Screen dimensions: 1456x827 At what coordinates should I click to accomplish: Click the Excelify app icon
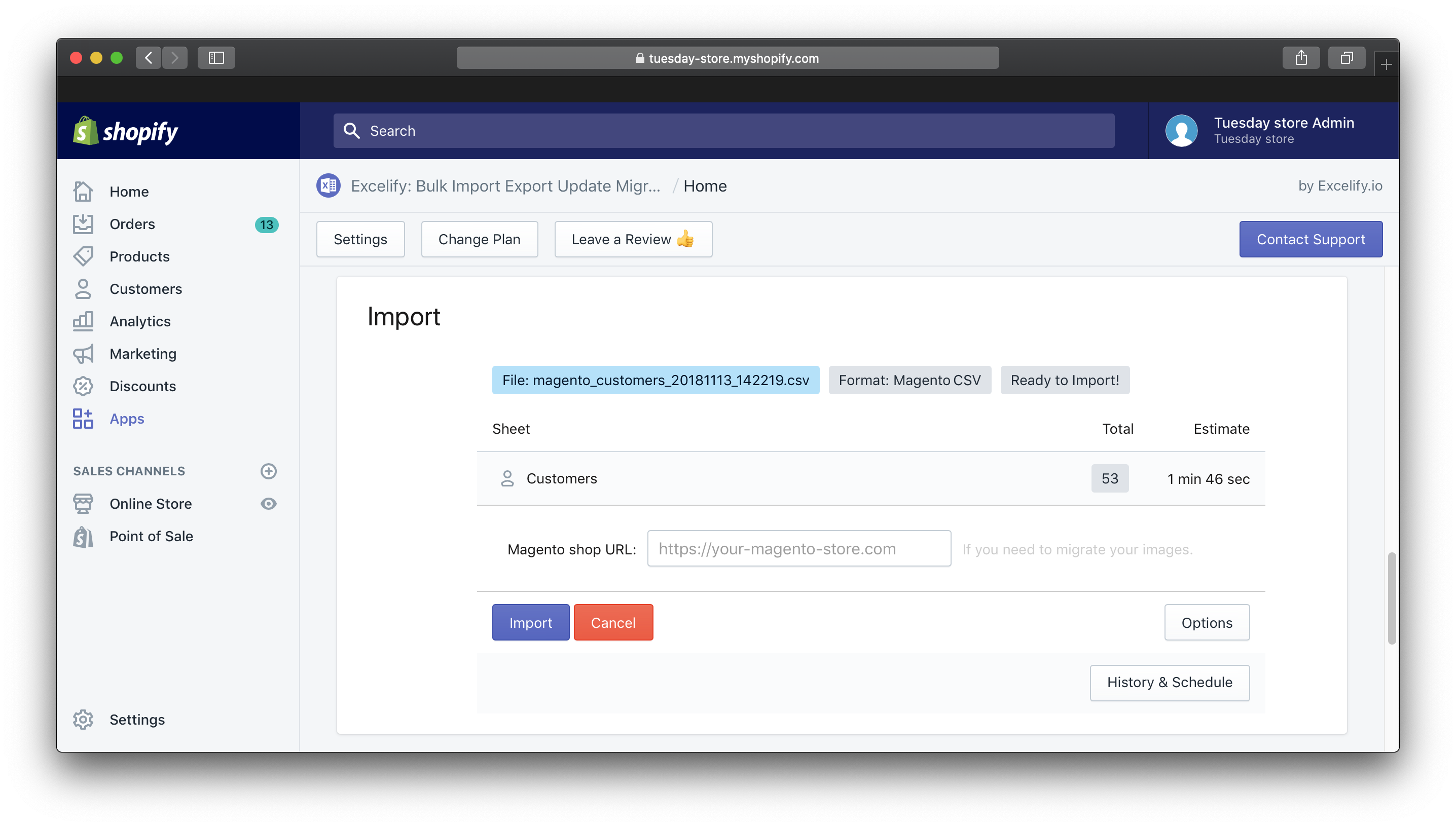pos(329,186)
